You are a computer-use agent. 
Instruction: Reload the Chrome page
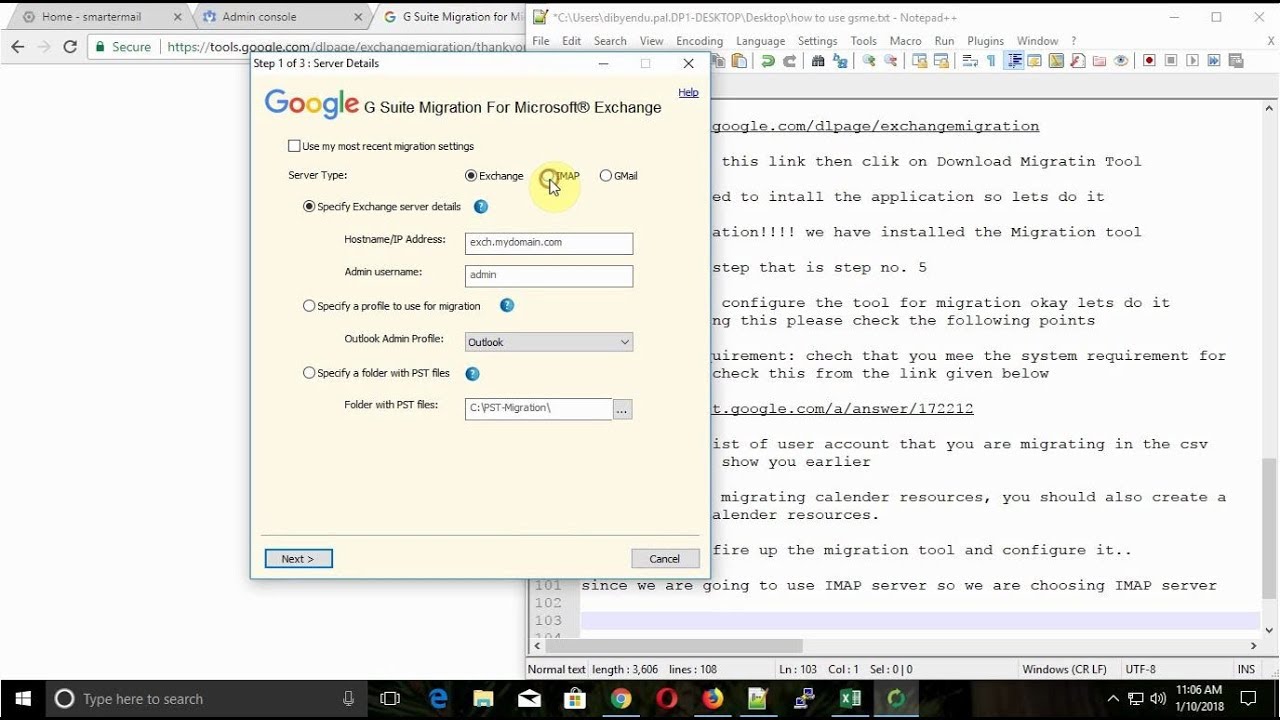click(x=70, y=47)
